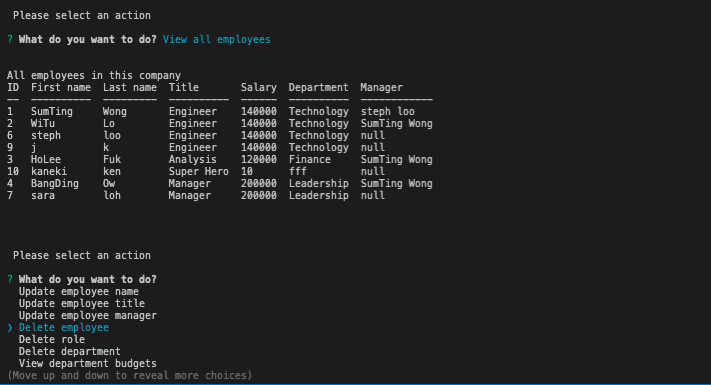The height and width of the screenshot is (385, 711).
Task: Click bold 'What do you want to do?' lower prompt
Action: (x=88, y=279)
